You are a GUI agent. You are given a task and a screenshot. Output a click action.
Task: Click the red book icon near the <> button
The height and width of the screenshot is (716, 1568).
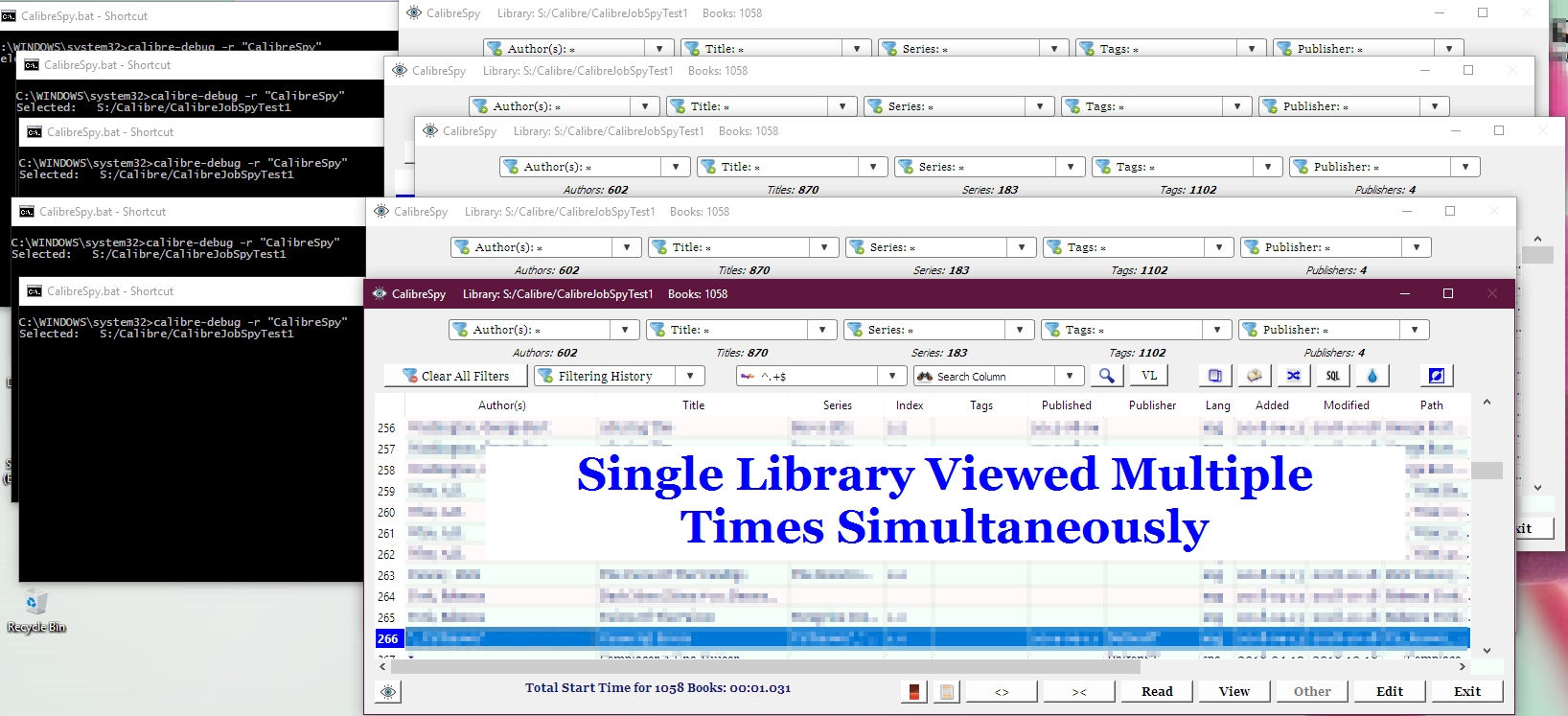[x=914, y=692]
